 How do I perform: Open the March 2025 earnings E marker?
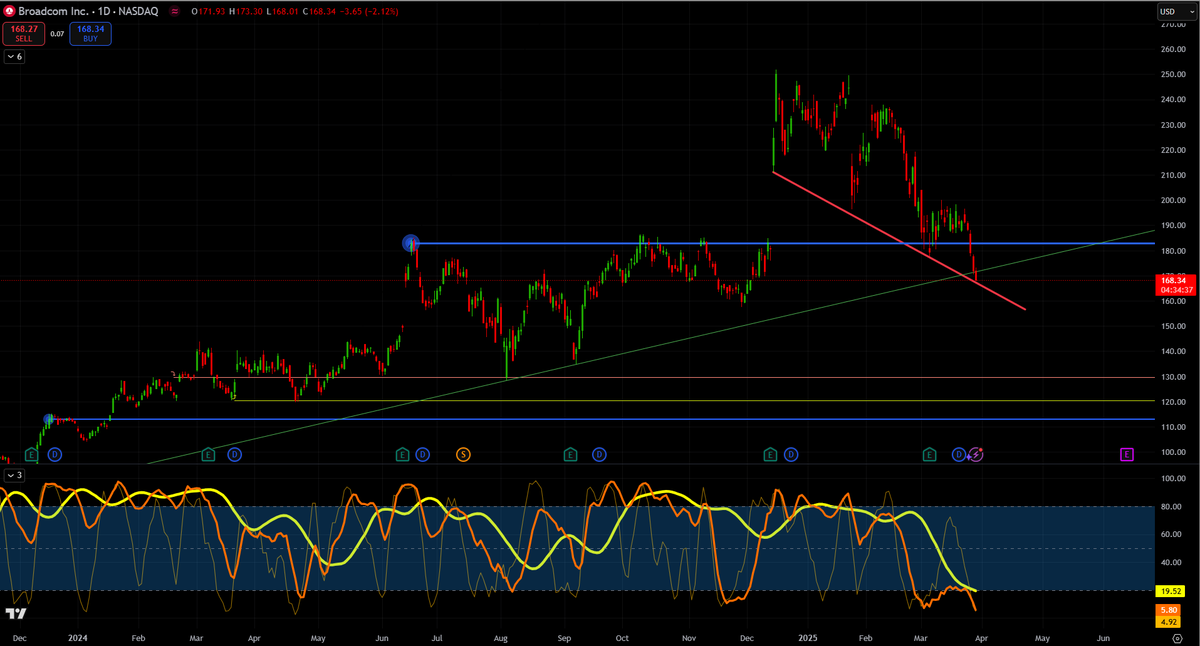[x=929, y=454]
